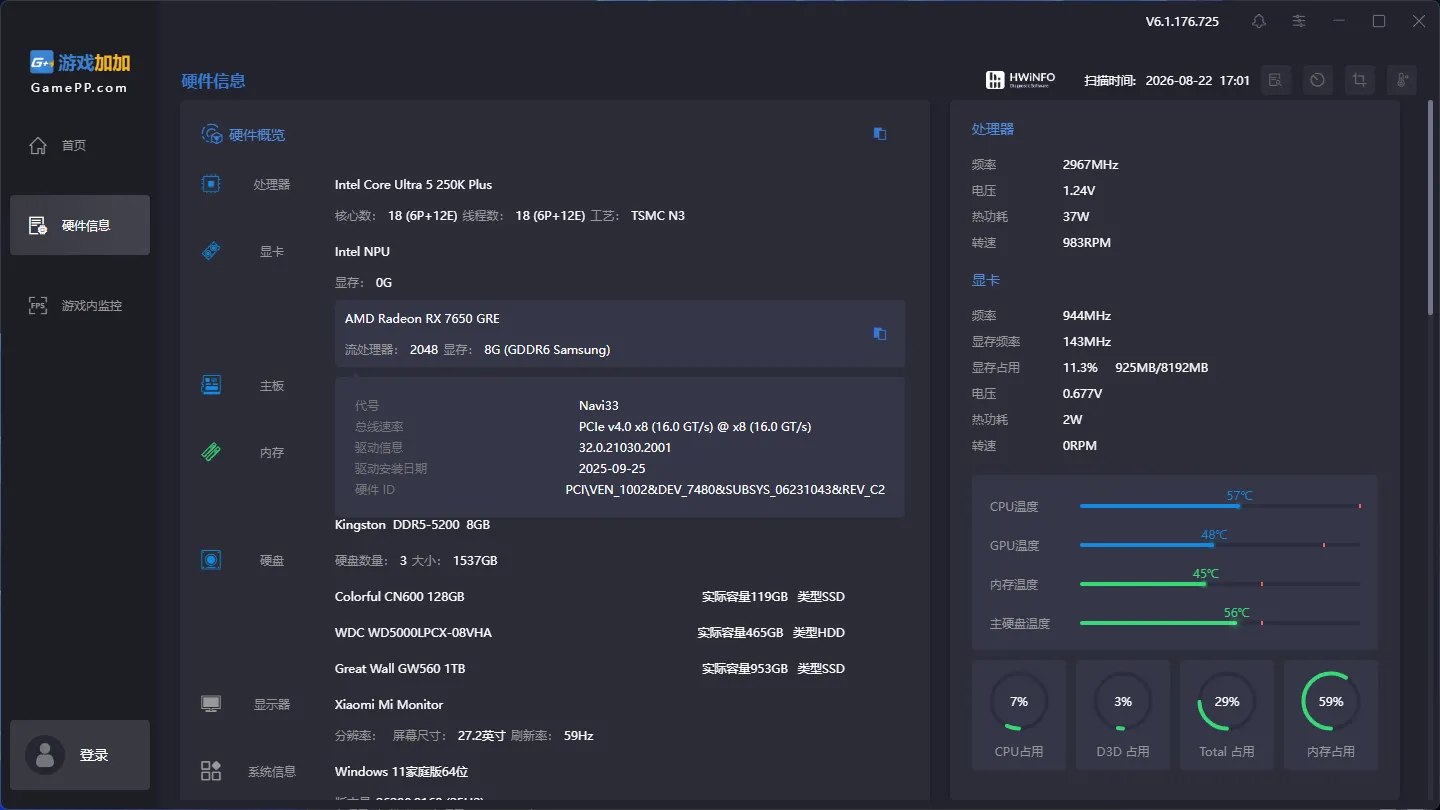This screenshot has width=1440, height=810.
Task: Click the CPU温度 temperature bar
Action: [1220, 506]
